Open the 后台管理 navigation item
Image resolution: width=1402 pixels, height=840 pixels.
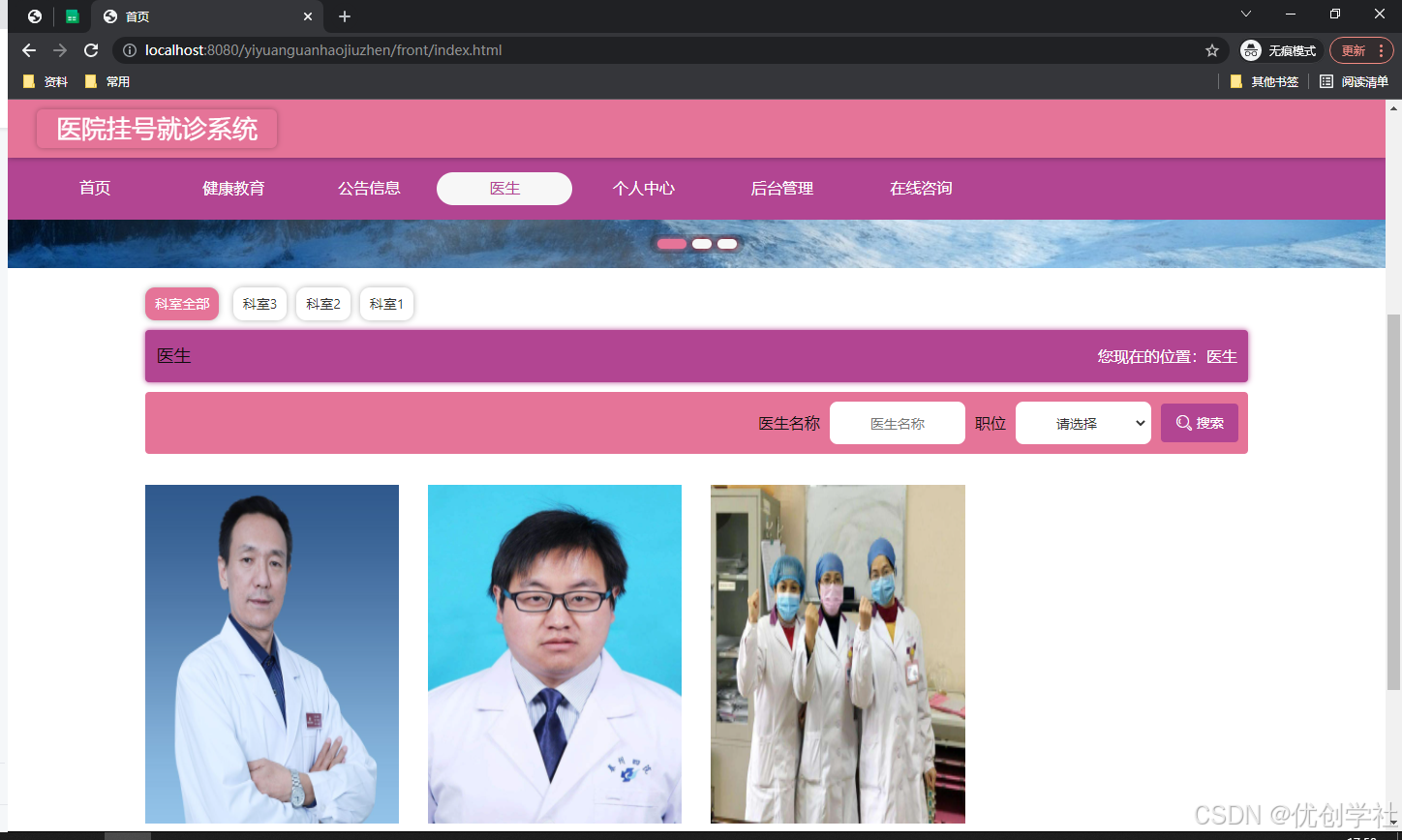click(782, 189)
